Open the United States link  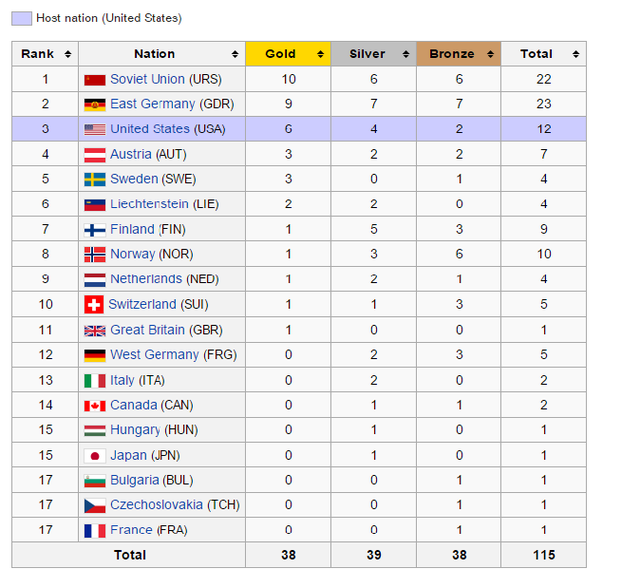(x=150, y=129)
